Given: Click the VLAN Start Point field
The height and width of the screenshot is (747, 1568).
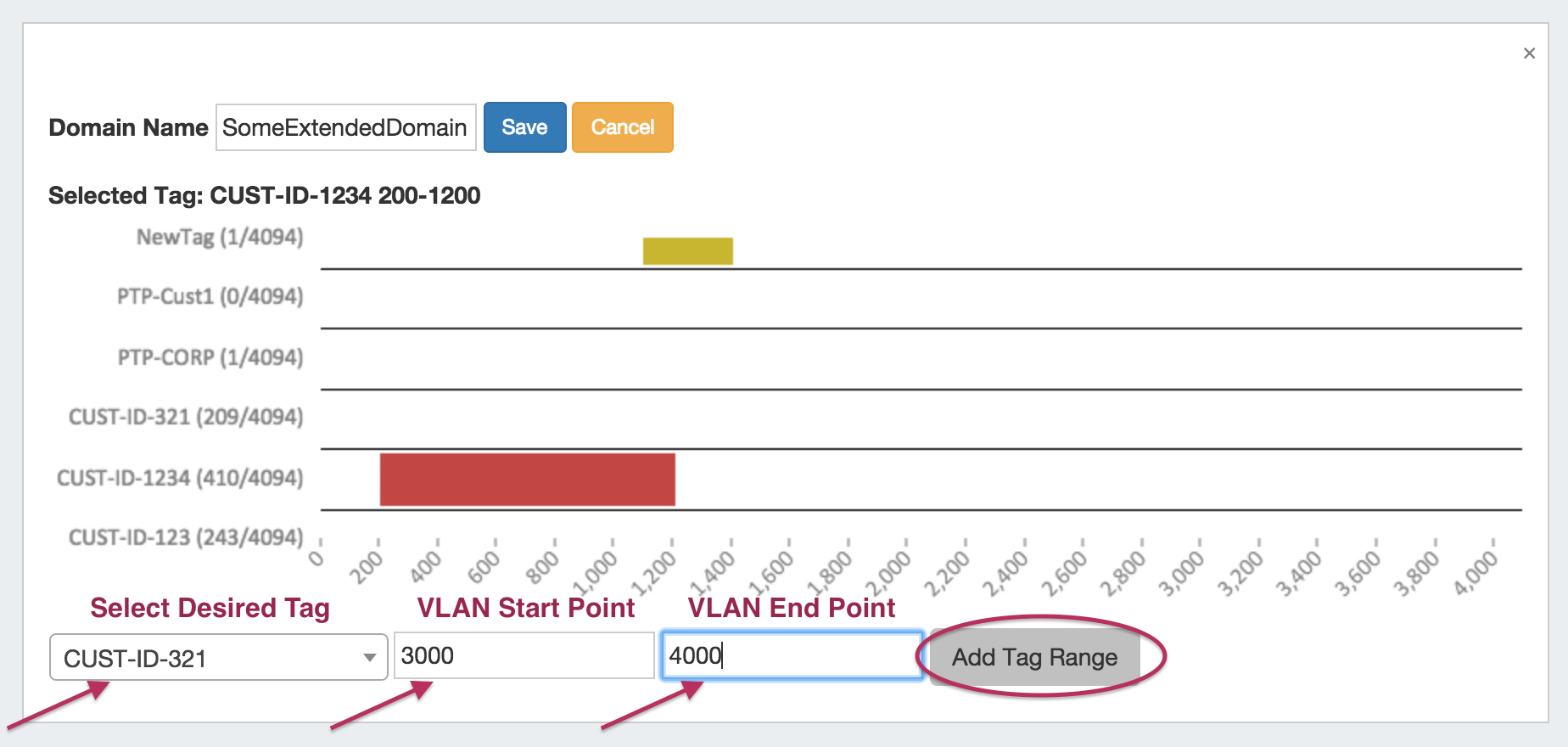Looking at the screenshot, I should coord(524,655).
